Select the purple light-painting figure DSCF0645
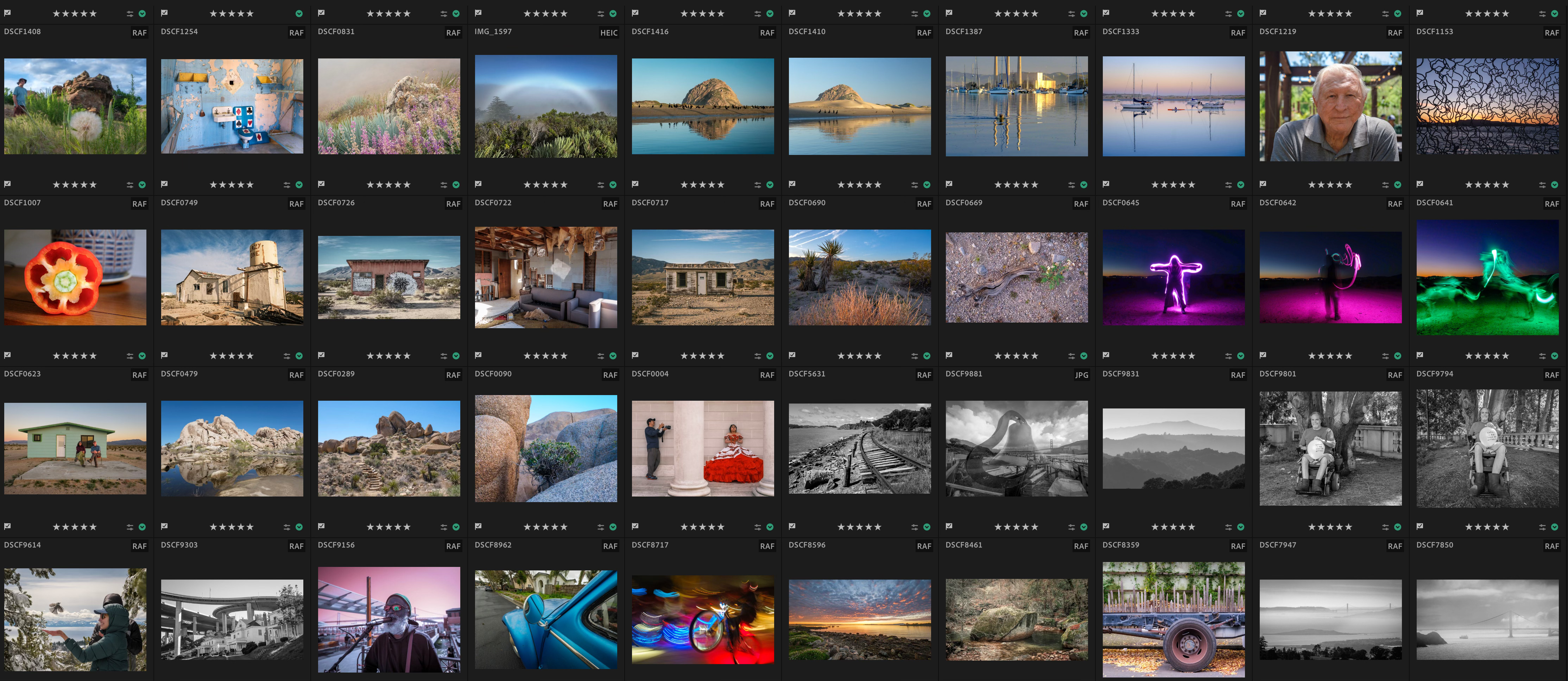 pos(1174,277)
